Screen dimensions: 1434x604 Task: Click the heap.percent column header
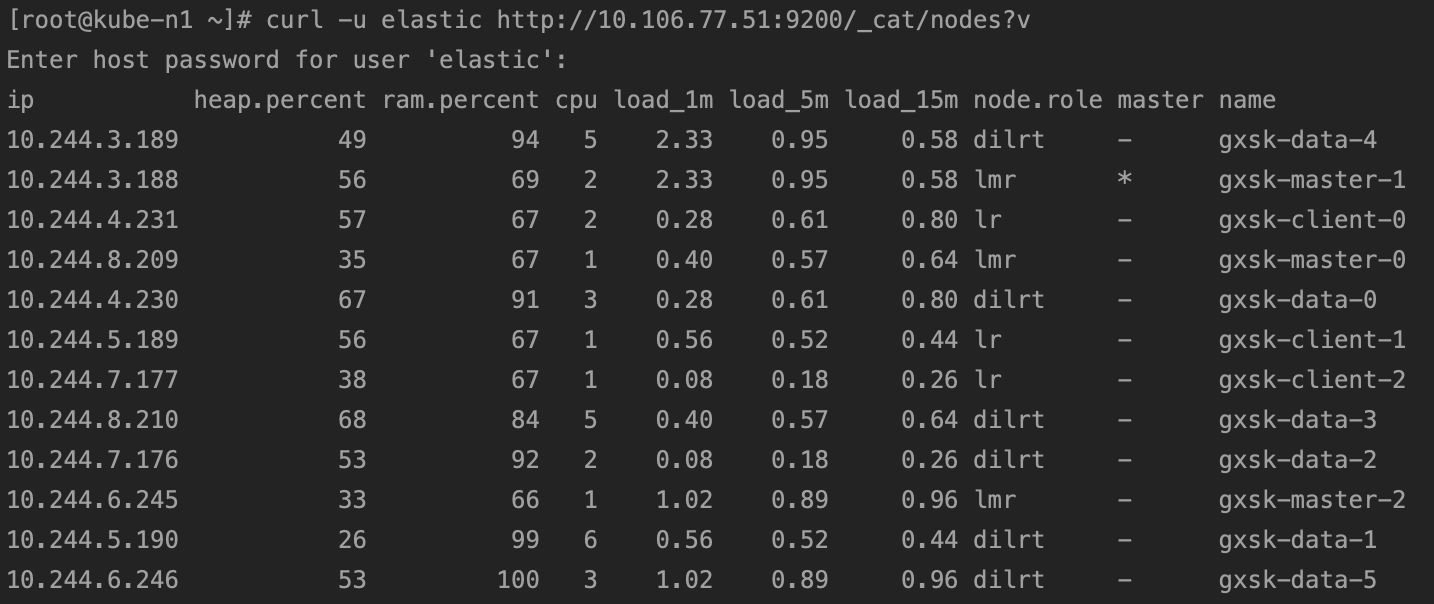point(280,100)
